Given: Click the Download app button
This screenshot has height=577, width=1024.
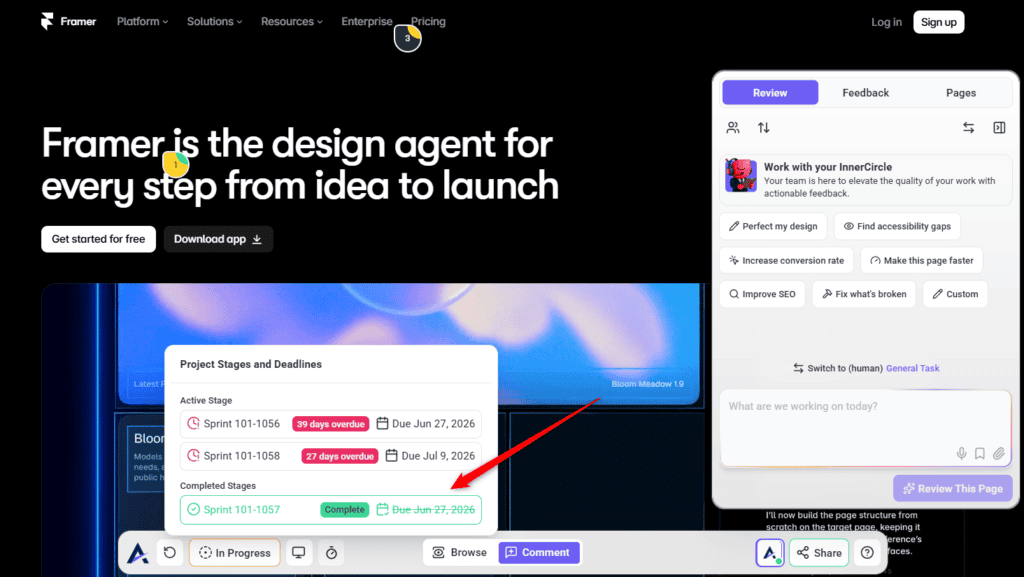Looking at the screenshot, I should click(x=218, y=239).
